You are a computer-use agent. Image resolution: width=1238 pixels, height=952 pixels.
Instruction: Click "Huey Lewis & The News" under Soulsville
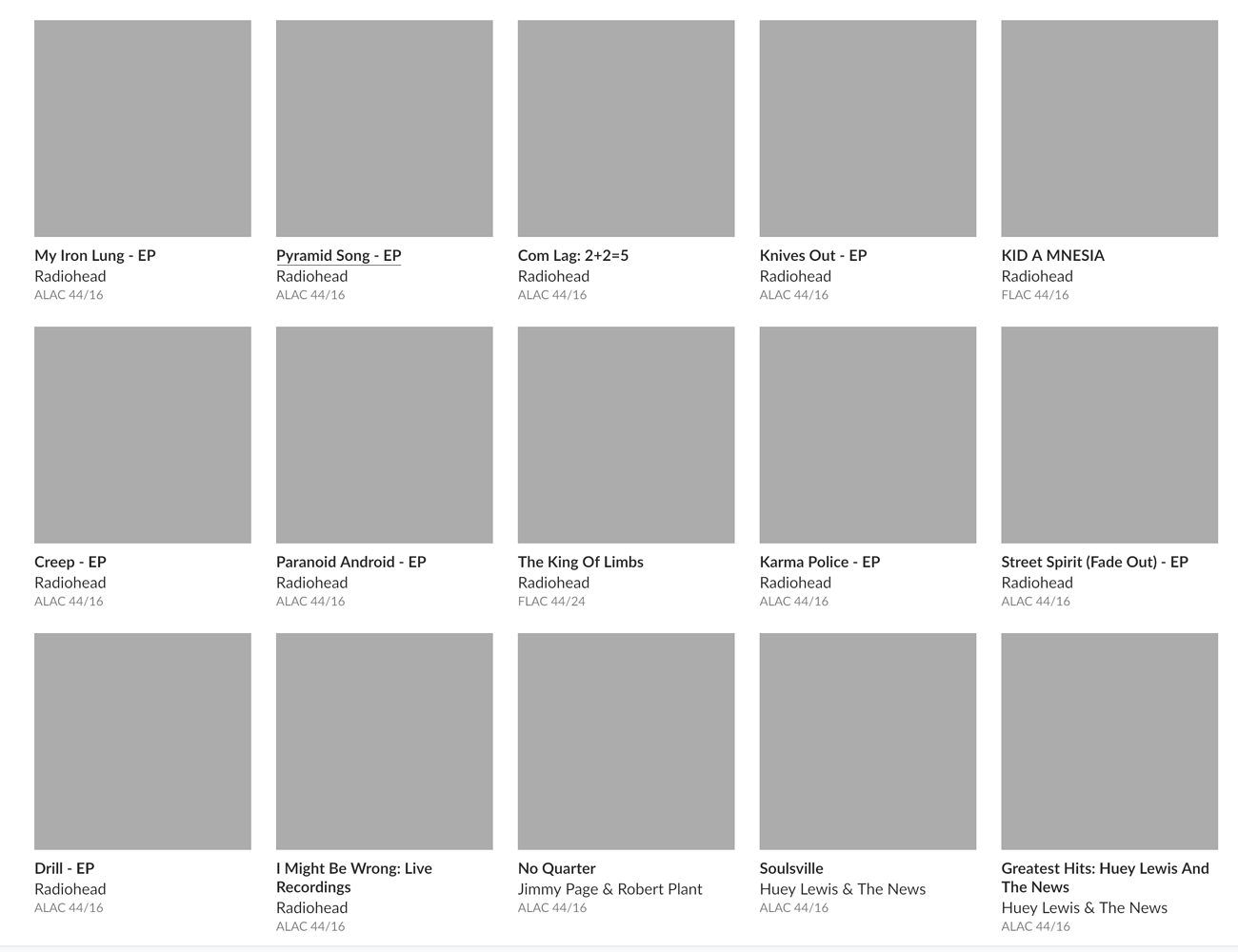(843, 889)
